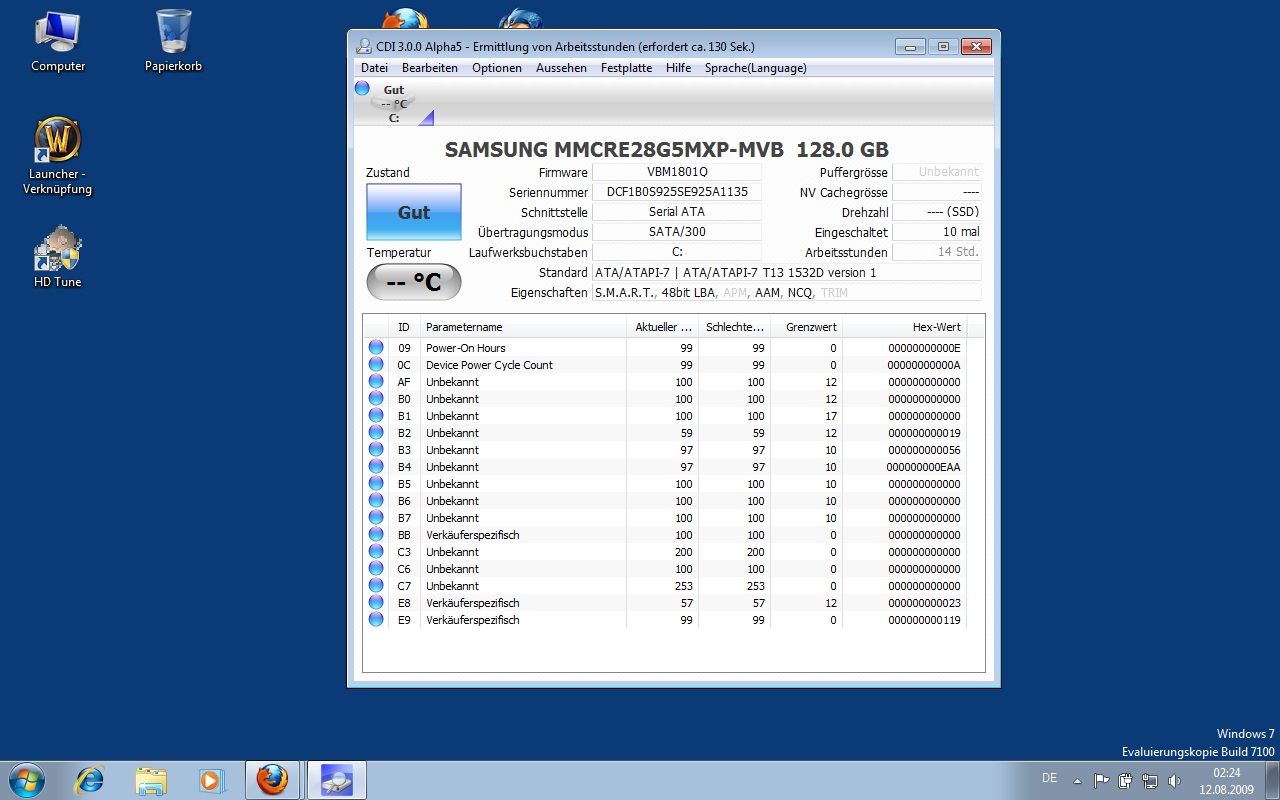Click the status circle of row BB
Viewport: 1280px width, 800px height.
pyautogui.click(x=376, y=535)
